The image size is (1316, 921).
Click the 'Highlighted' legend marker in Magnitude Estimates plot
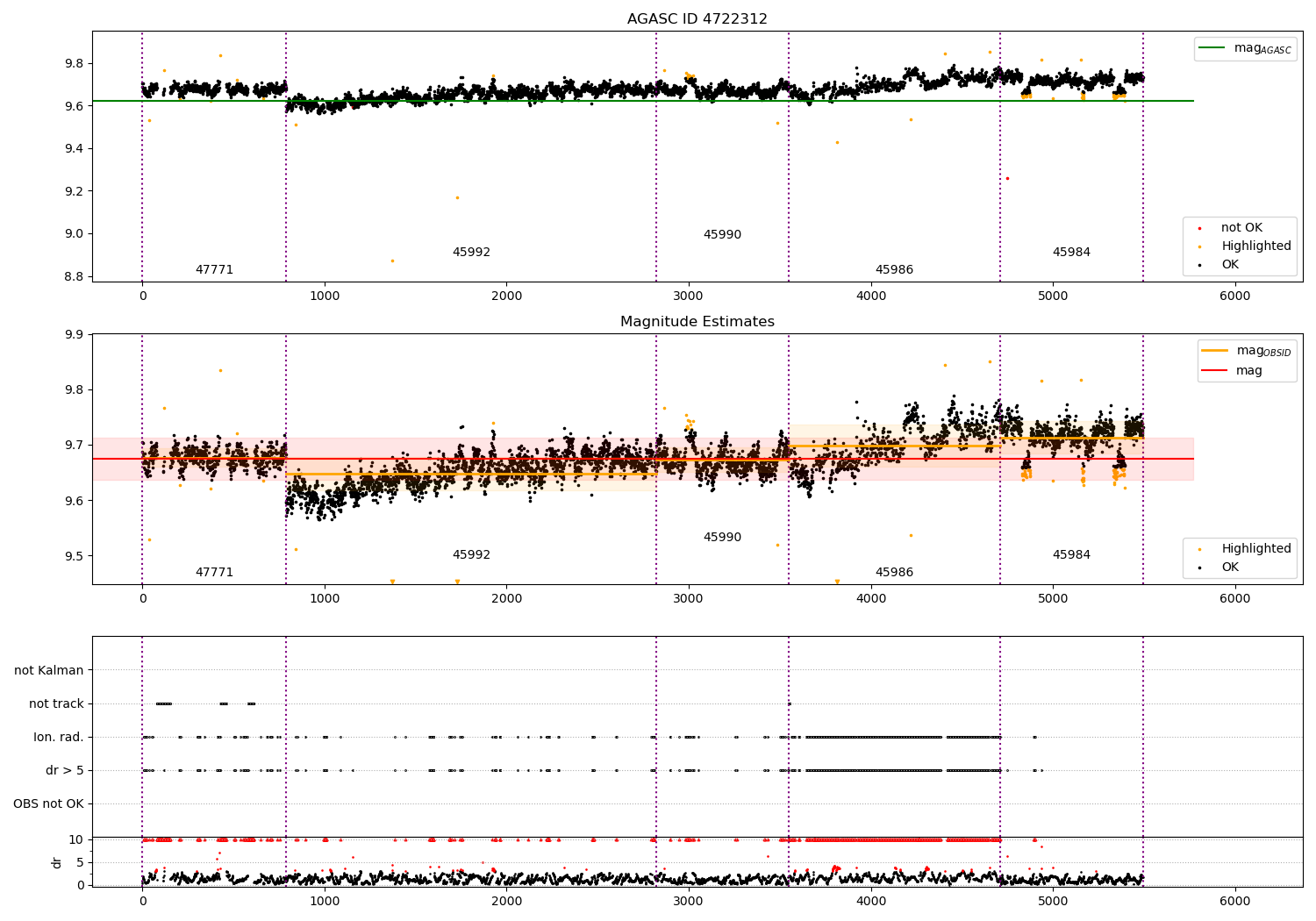(x=1200, y=549)
